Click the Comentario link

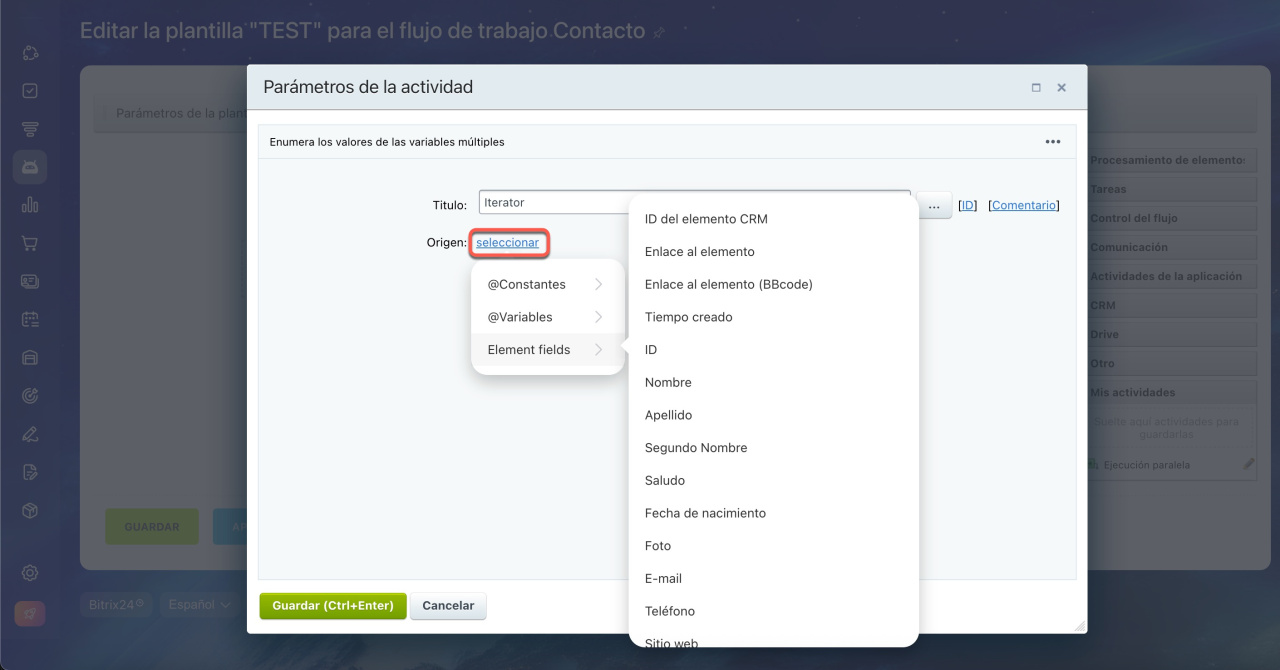[1023, 205]
